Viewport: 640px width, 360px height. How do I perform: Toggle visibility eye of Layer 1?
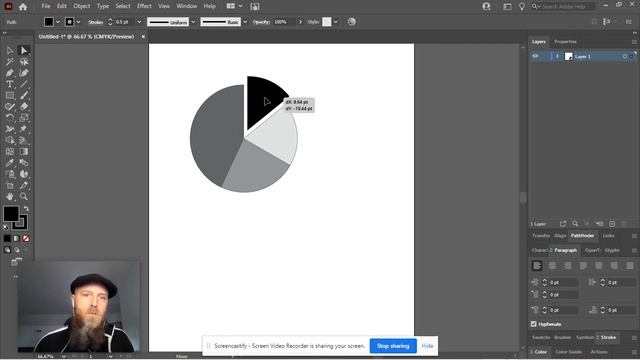click(535, 56)
